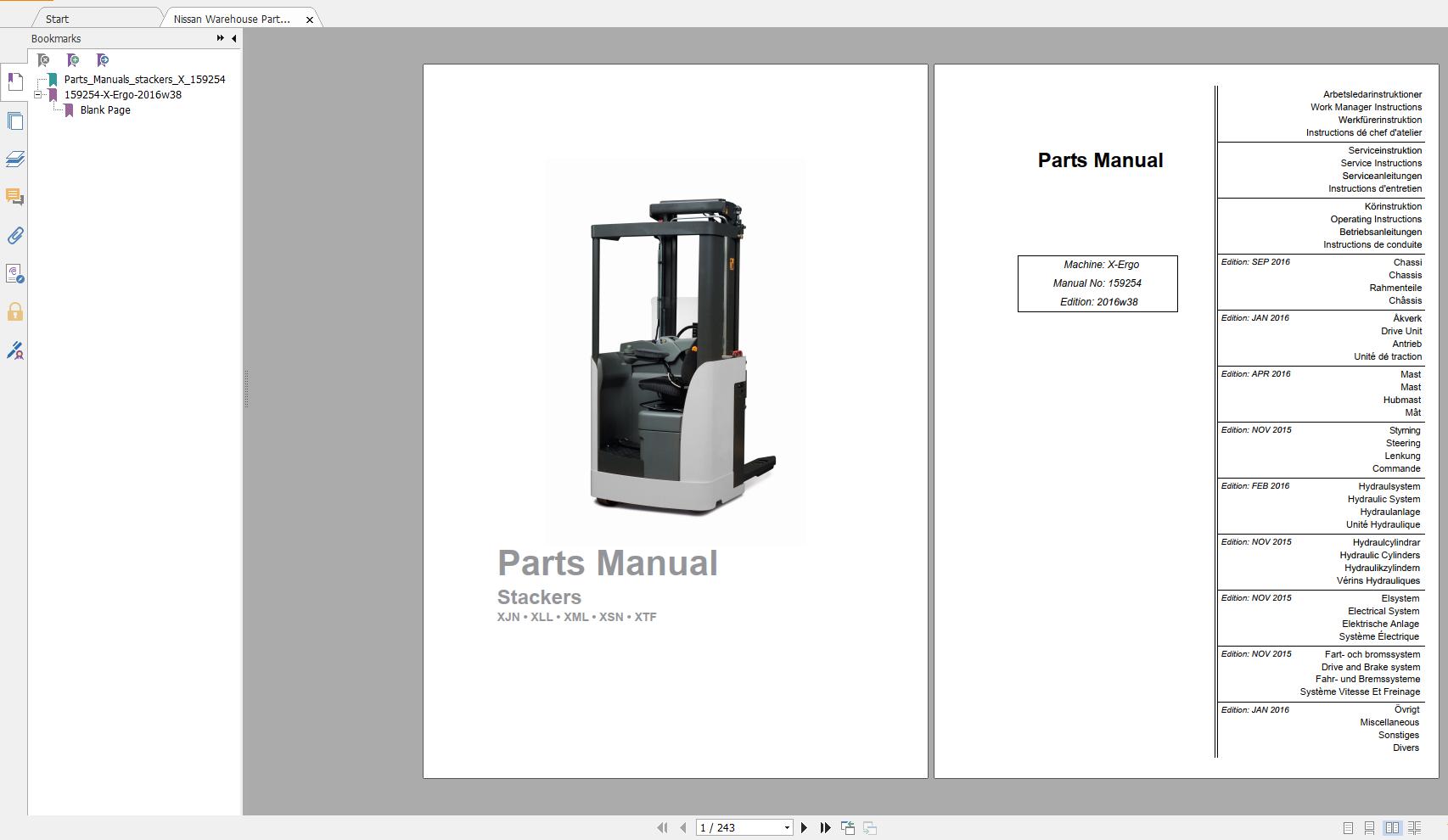
Task: Close the Nissan Warehouse Part tab
Action: coord(310,20)
